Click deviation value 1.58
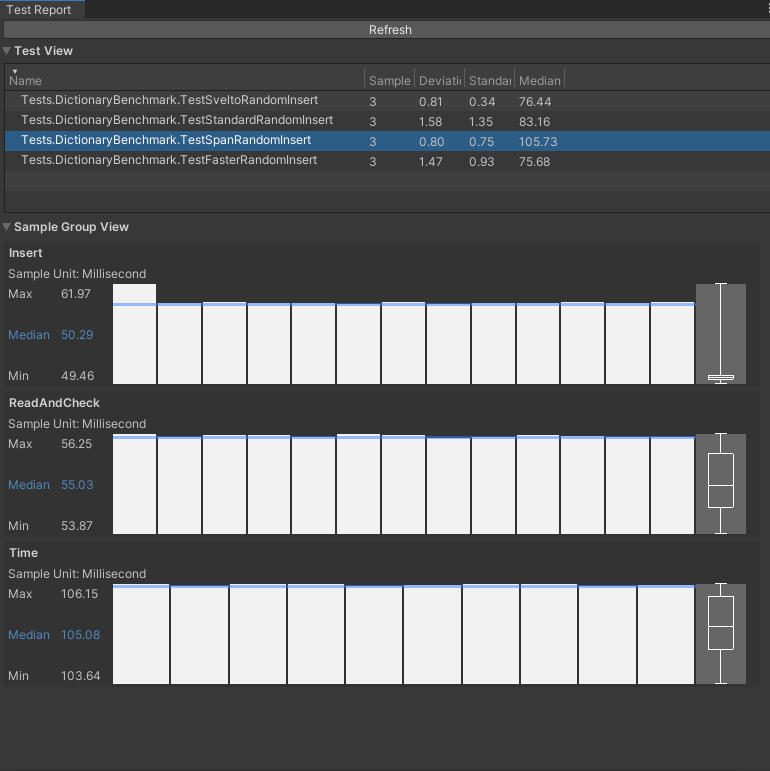 click(x=430, y=122)
